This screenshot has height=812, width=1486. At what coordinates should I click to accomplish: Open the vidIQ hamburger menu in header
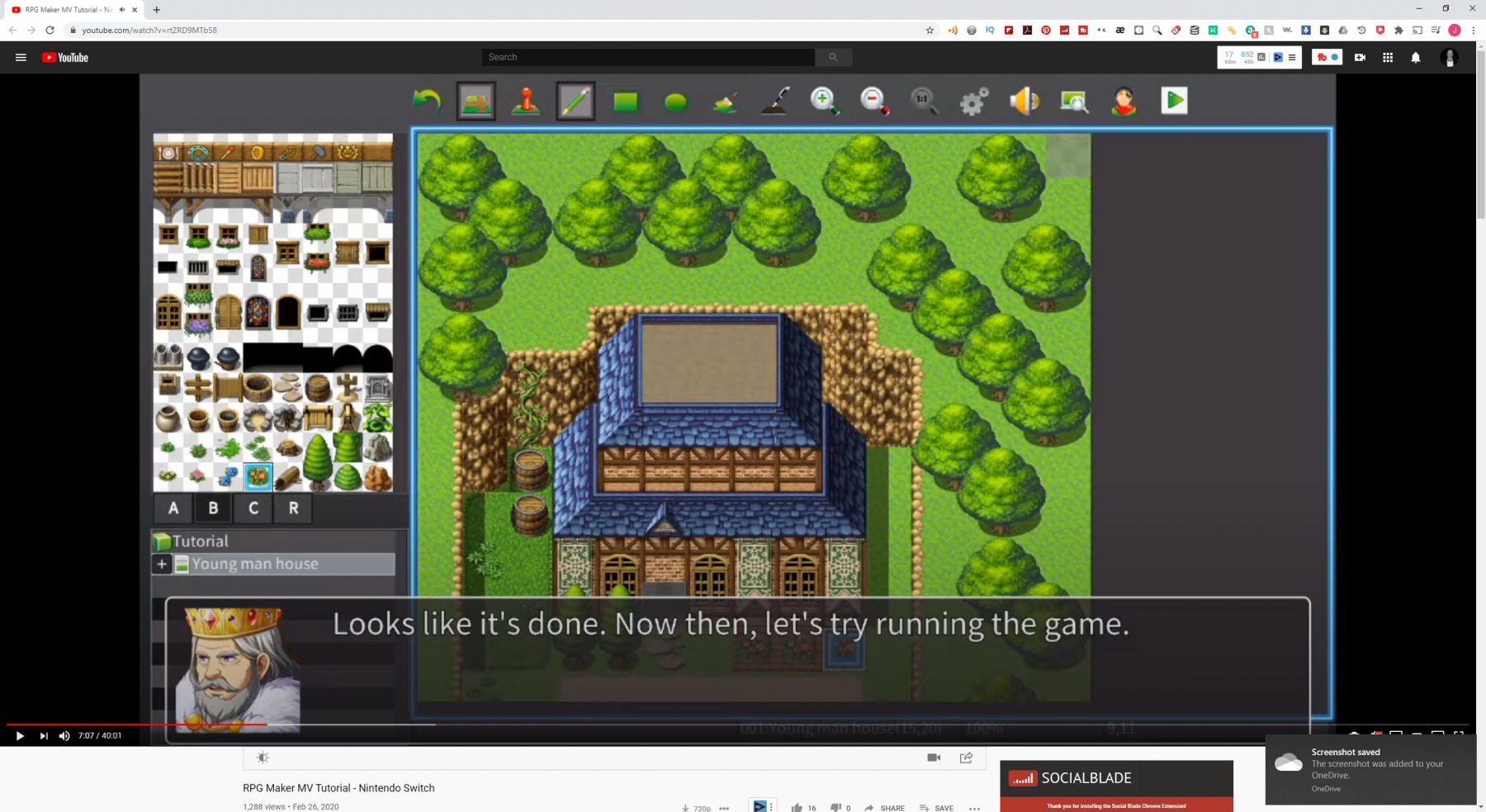[x=1292, y=58]
